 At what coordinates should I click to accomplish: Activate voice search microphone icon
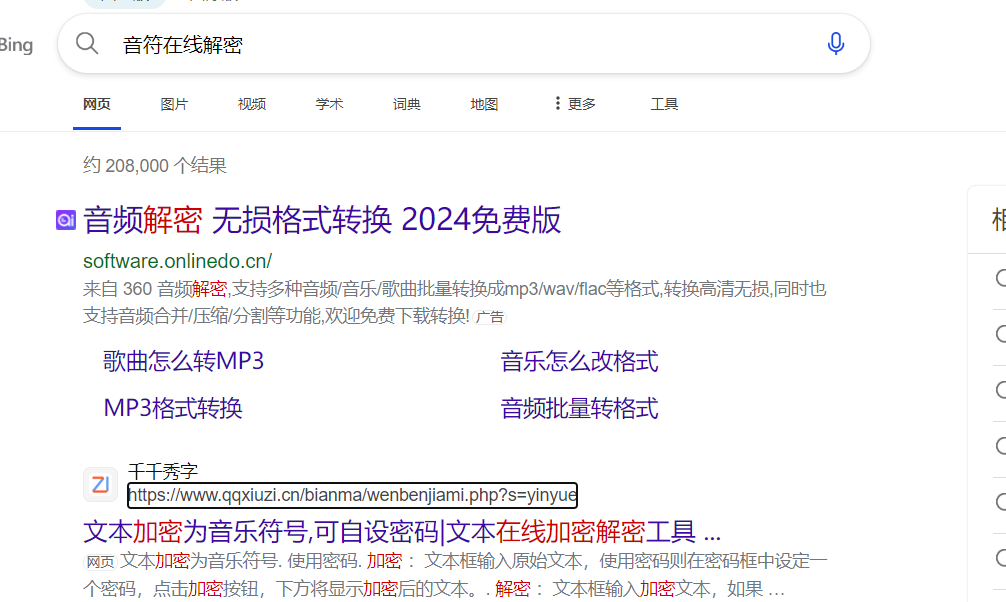tap(835, 44)
